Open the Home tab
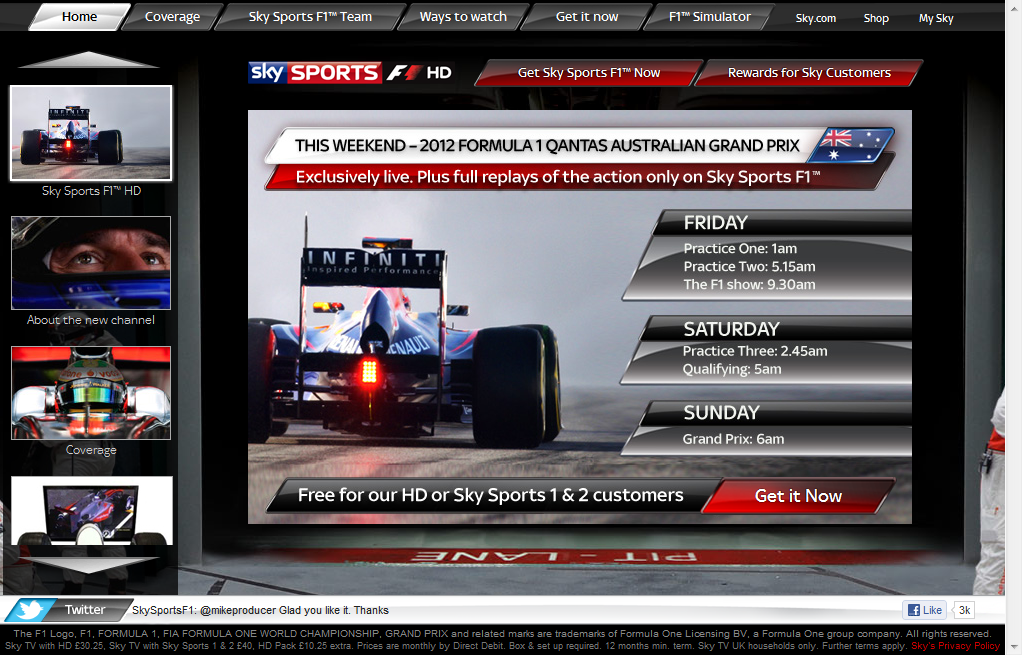The height and width of the screenshot is (655, 1022). pyautogui.click(x=79, y=17)
